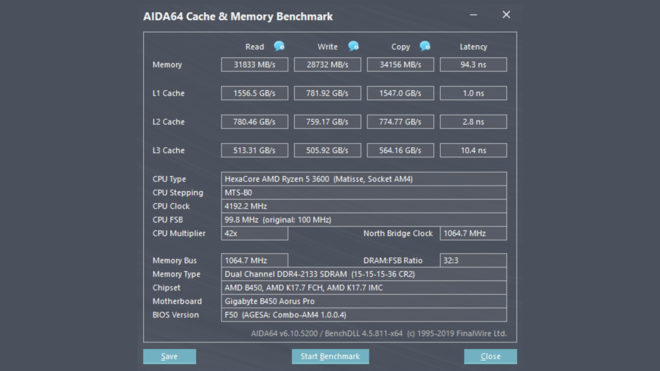This screenshot has height=371, width=660.
Task: Click the info bubble icon next to Copy
Action: (425, 46)
